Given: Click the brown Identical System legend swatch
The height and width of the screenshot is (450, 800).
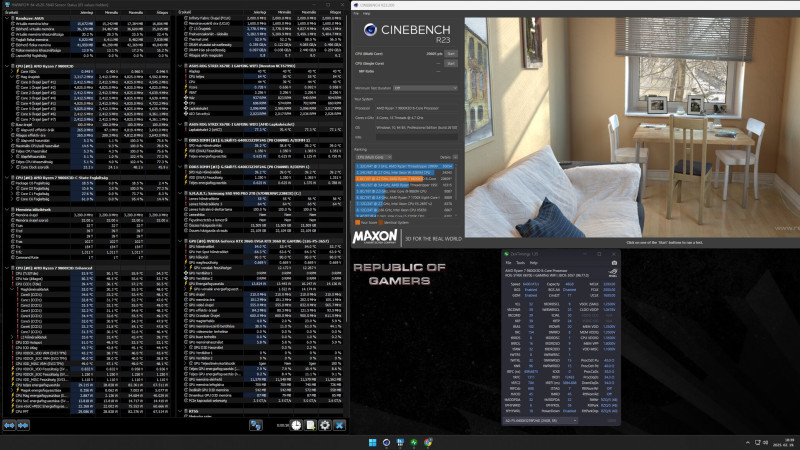Looking at the screenshot, I should point(381,222).
